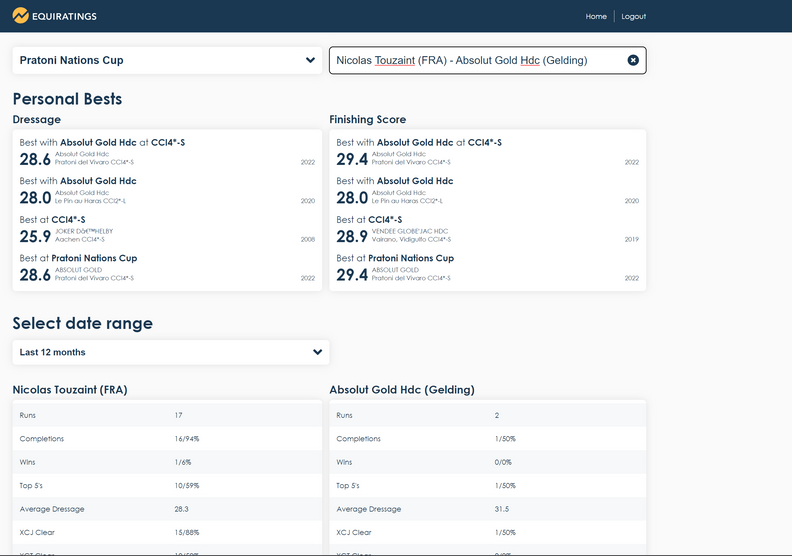Click the Best at CCI4*-S label under Finishing Score
Viewport: 792px width, 556px height.
369,220
